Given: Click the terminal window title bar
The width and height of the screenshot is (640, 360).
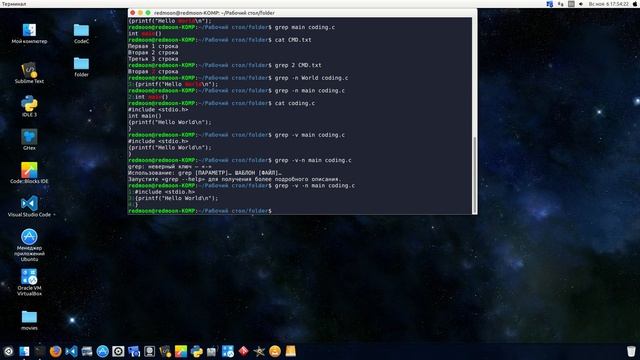Looking at the screenshot, I should click(302, 13).
